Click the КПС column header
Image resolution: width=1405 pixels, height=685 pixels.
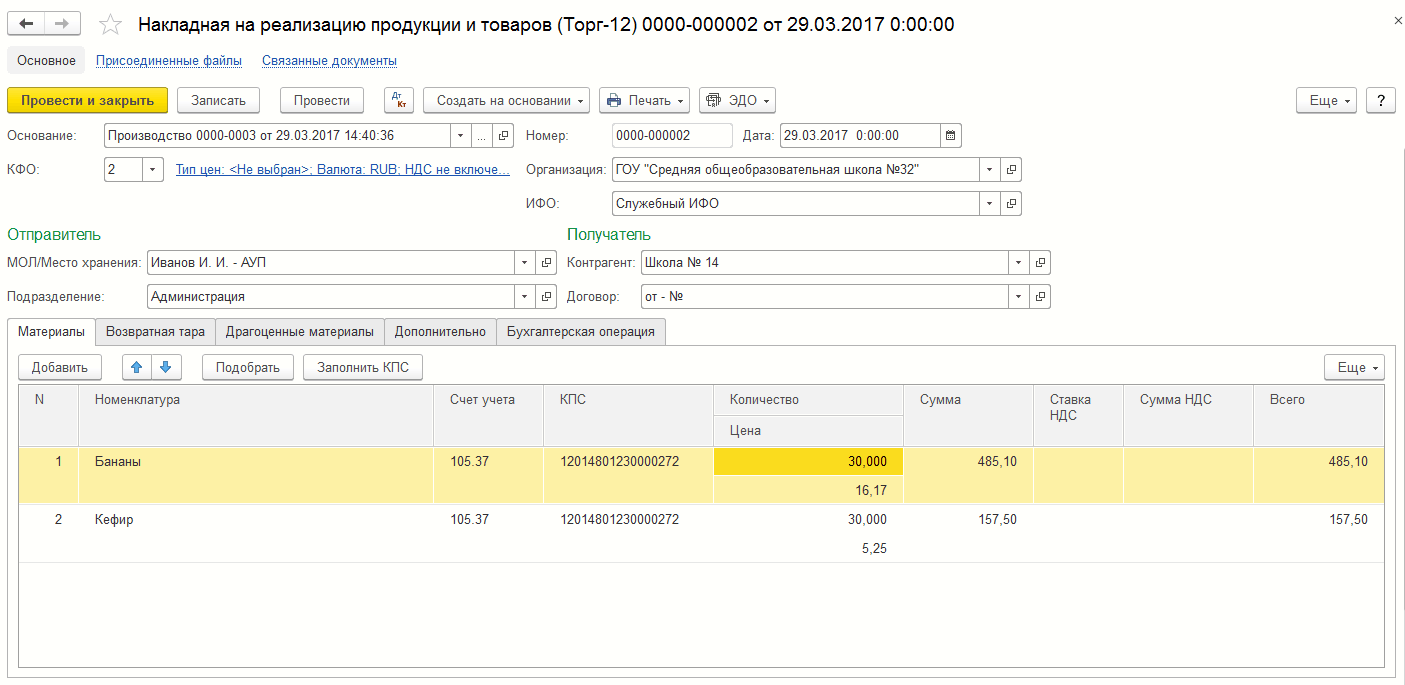628,415
